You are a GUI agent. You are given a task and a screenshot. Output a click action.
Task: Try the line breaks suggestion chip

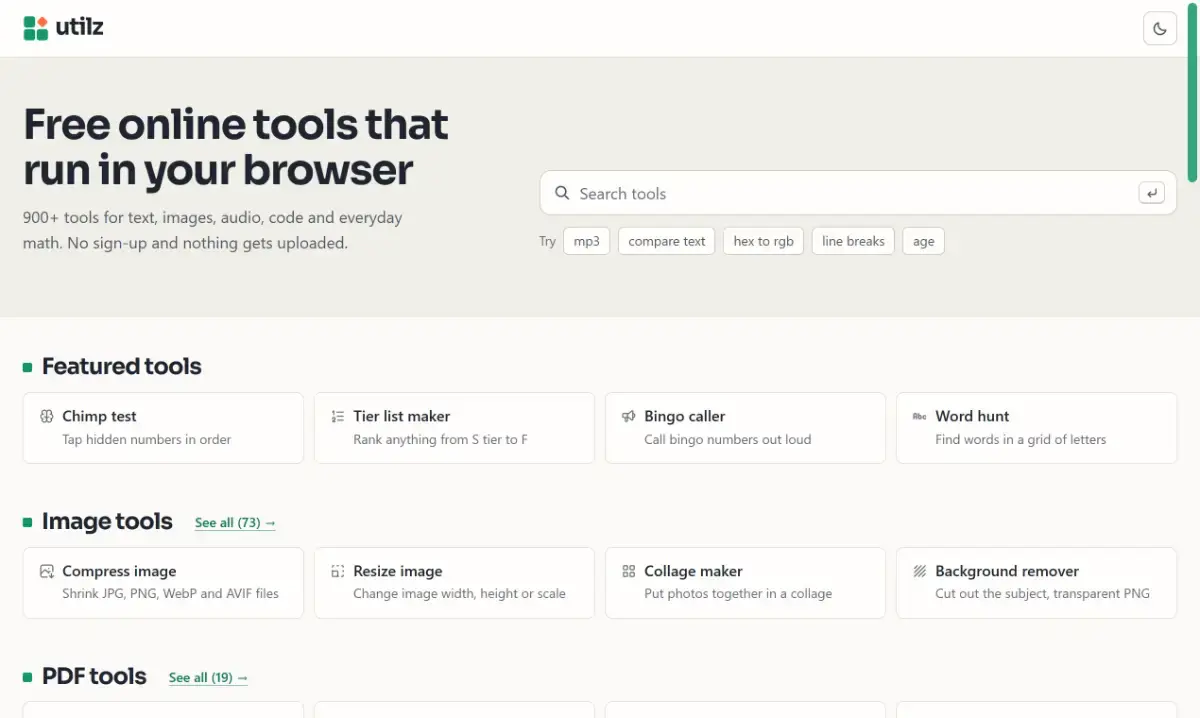point(853,241)
